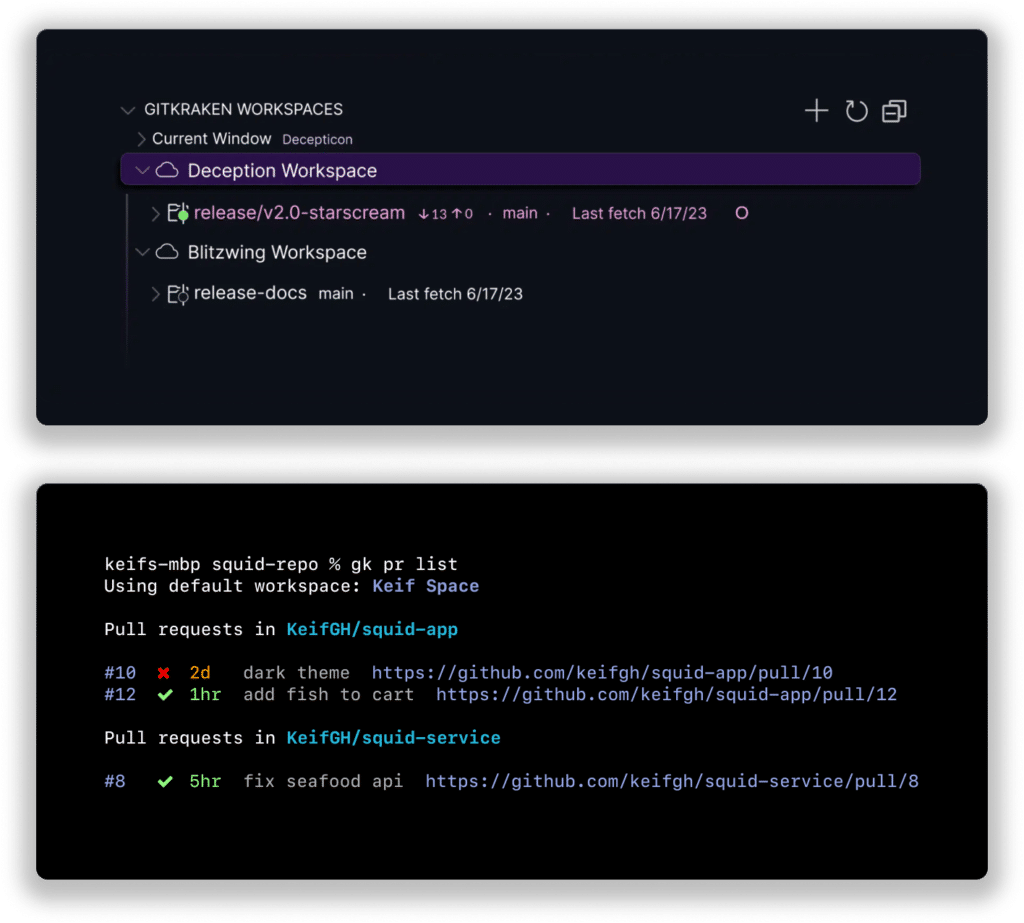Collapse the GitKraken Workspaces section

click(127, 110)
